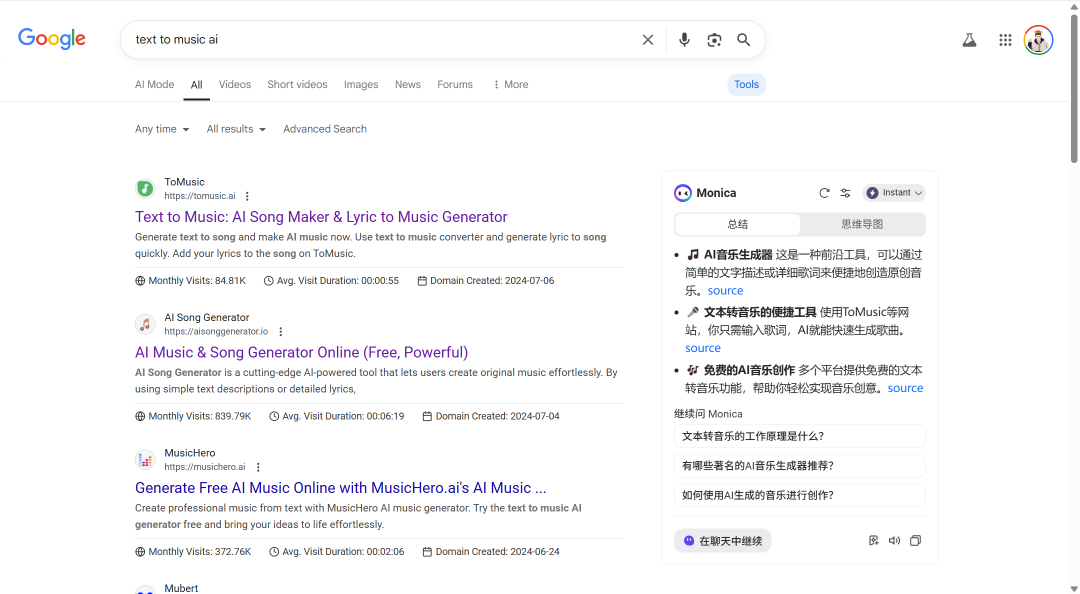Regenerate Monica's summary with refresh icon

(824, 193)
